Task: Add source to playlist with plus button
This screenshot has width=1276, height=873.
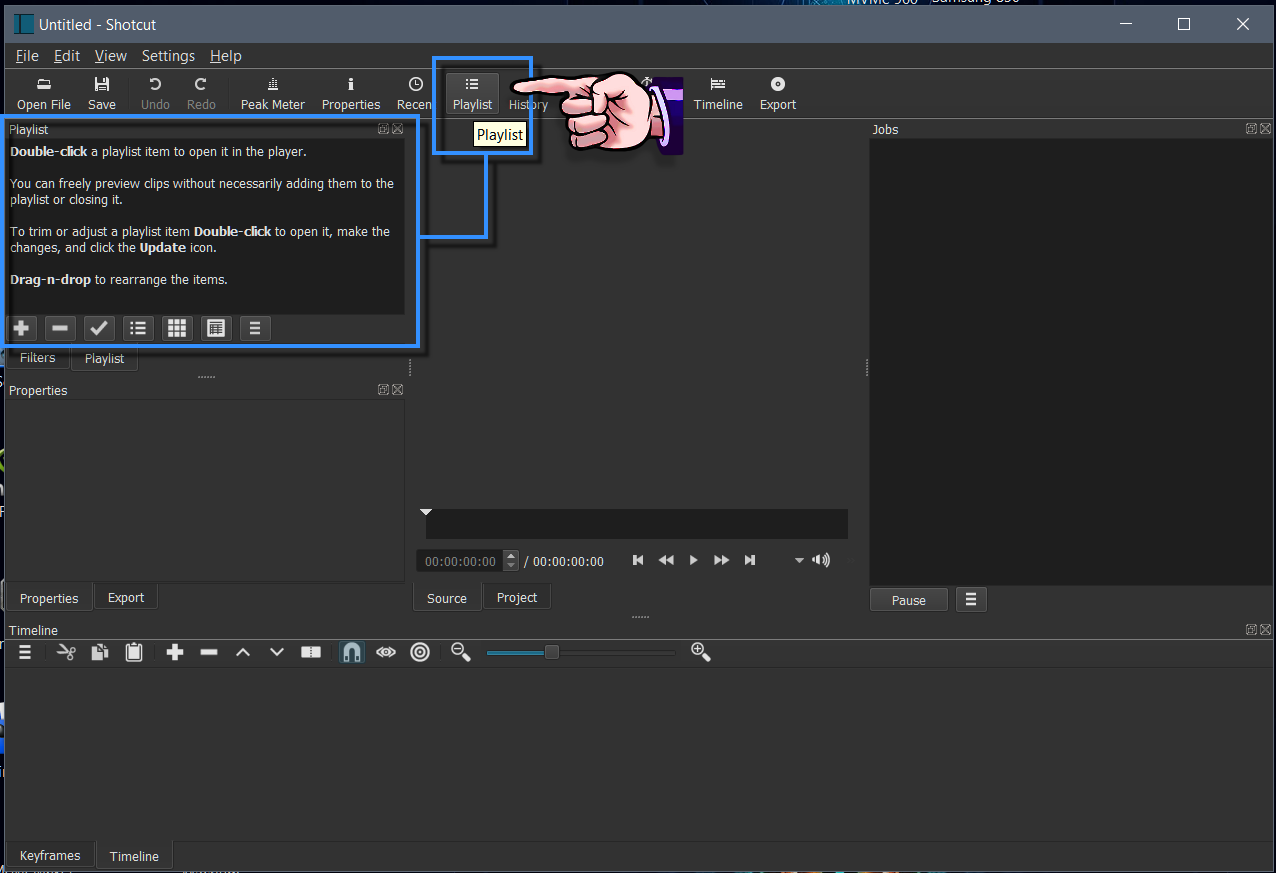Action: 21,328
